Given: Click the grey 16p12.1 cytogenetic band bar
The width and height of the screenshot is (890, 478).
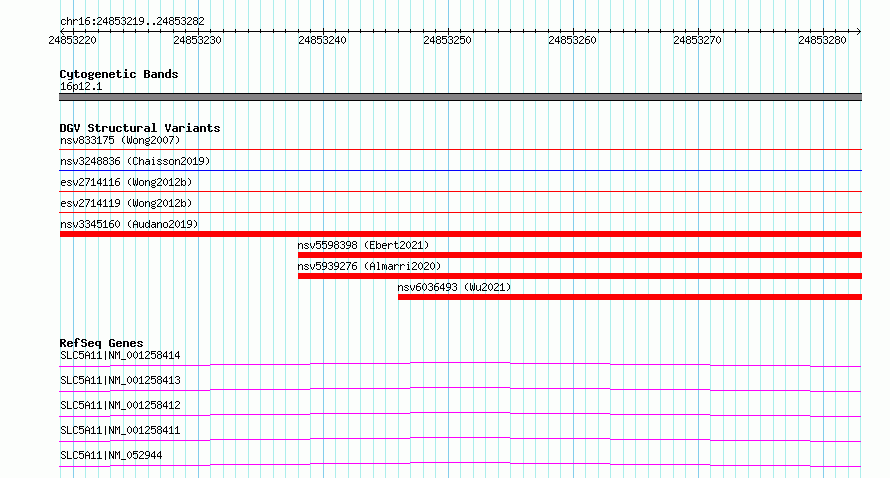Looking at the screenshot, I should 460,97.
